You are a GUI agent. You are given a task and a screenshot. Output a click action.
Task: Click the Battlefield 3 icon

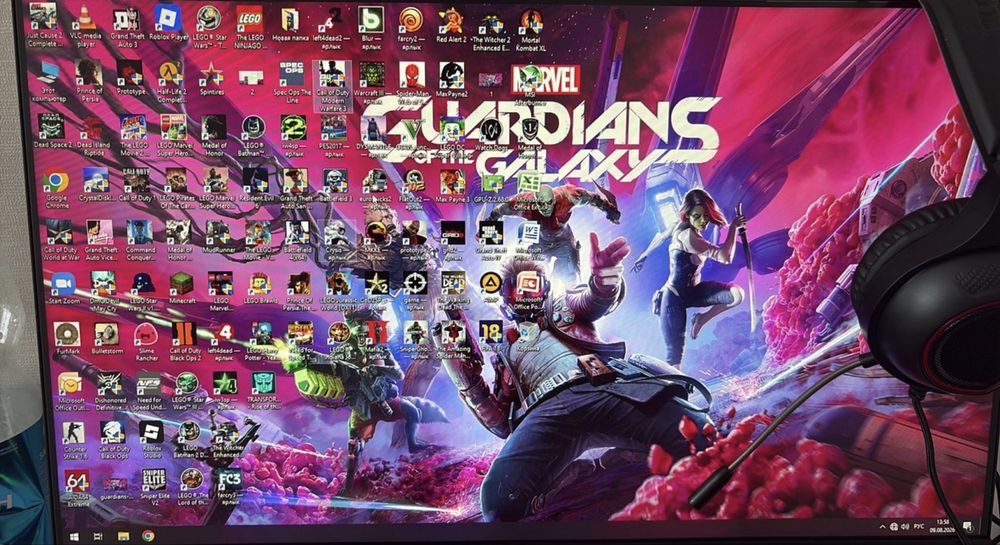[x=336, y=186]
